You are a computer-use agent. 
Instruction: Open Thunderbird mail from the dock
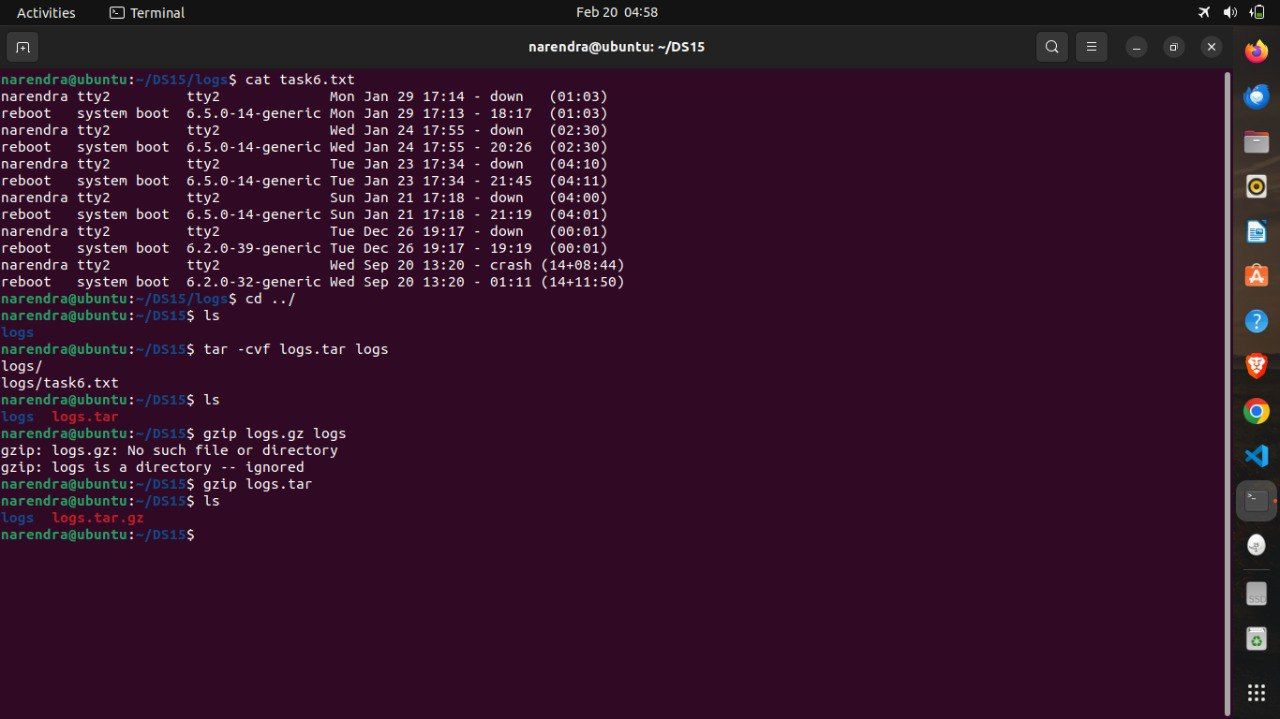point(1256,97)
